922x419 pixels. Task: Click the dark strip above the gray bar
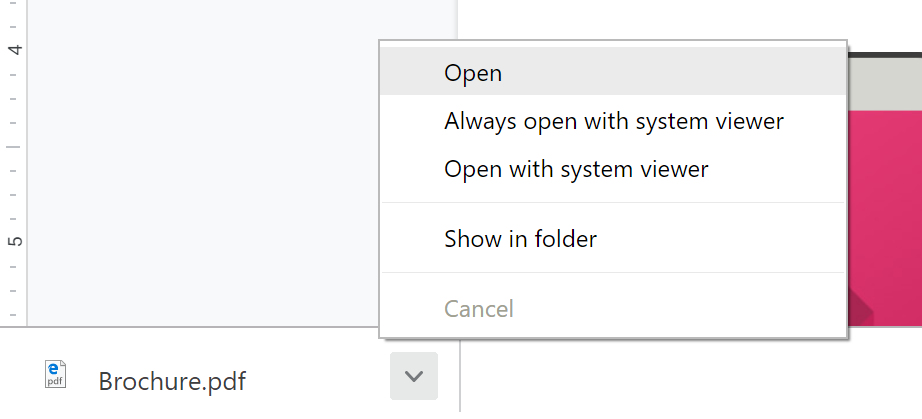pyautogui.click(x=885, y=54)
